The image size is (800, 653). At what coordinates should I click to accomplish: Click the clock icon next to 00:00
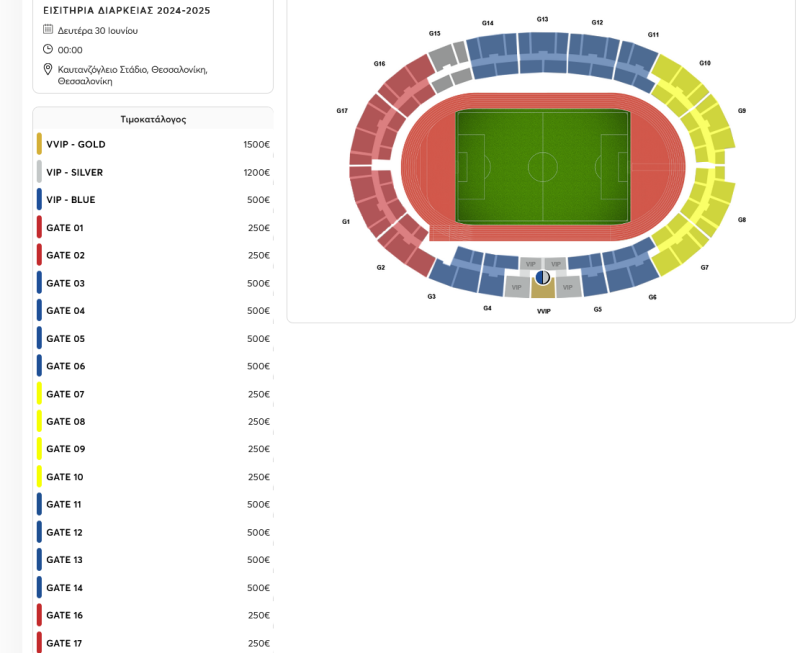pos(48,49)
